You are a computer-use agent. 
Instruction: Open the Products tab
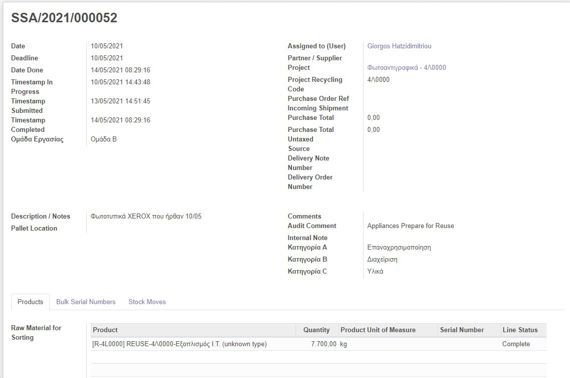[x=30, y=302]
